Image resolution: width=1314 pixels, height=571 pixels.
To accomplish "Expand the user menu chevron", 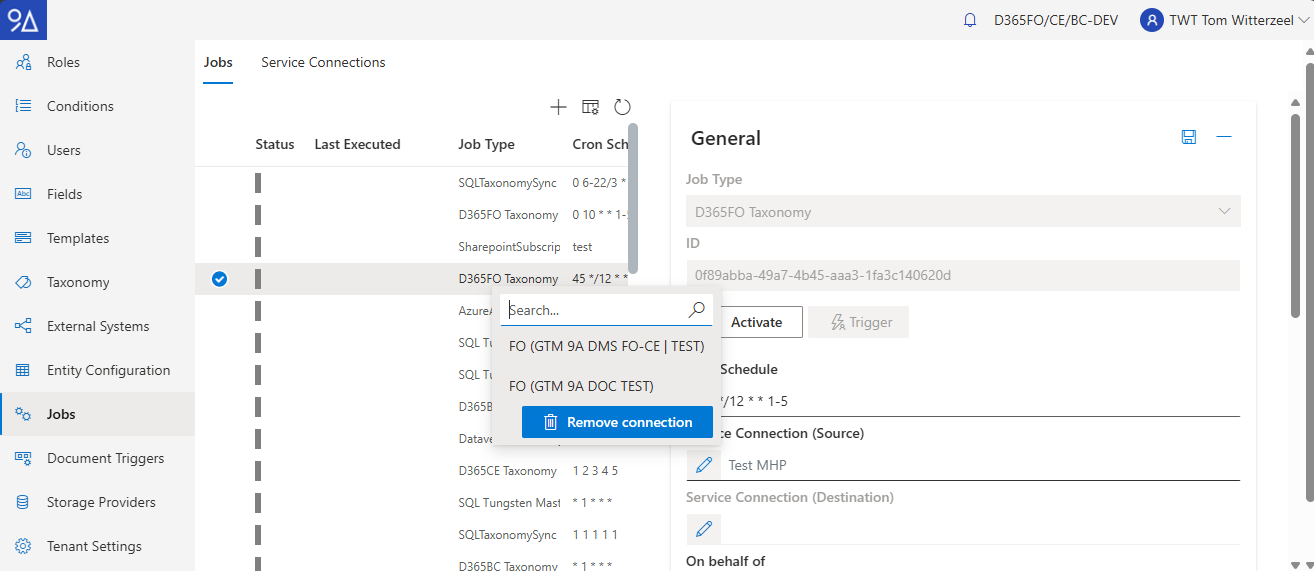I will pyautogui.click(x=1303, y=20).
